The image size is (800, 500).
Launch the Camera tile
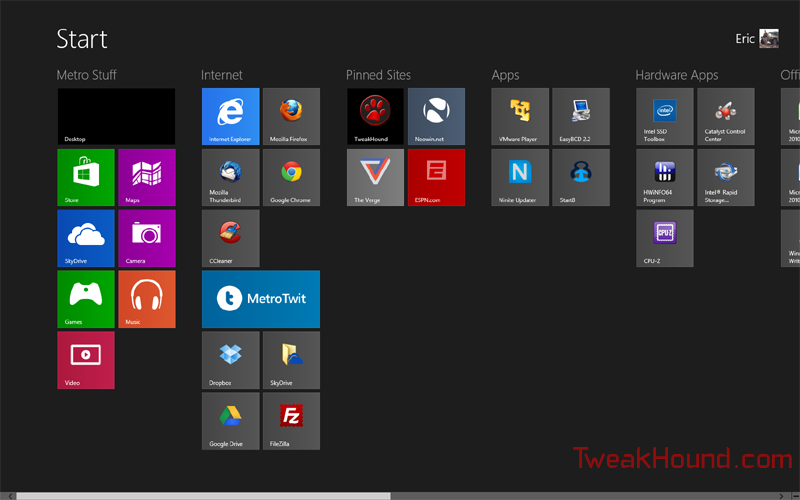(147, 238)
